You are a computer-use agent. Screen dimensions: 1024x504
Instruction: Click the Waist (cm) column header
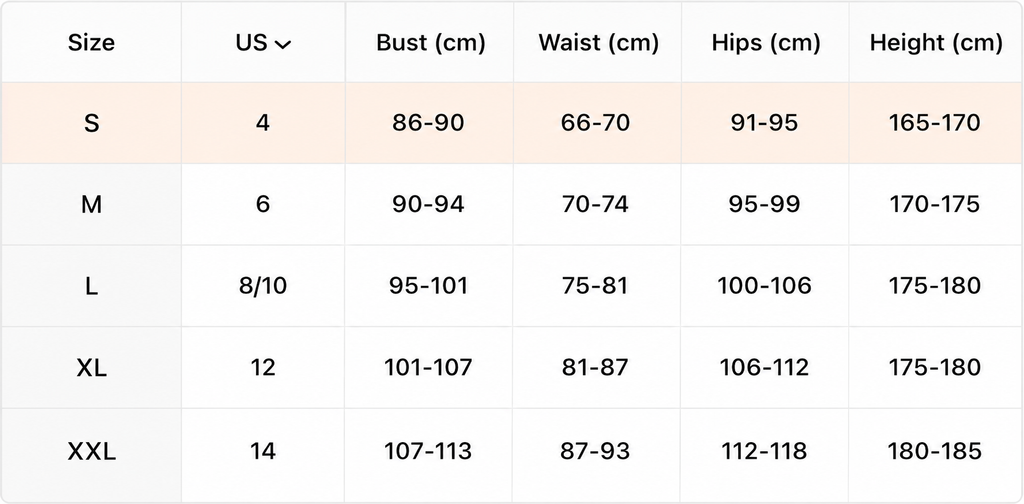click(598, 43)
